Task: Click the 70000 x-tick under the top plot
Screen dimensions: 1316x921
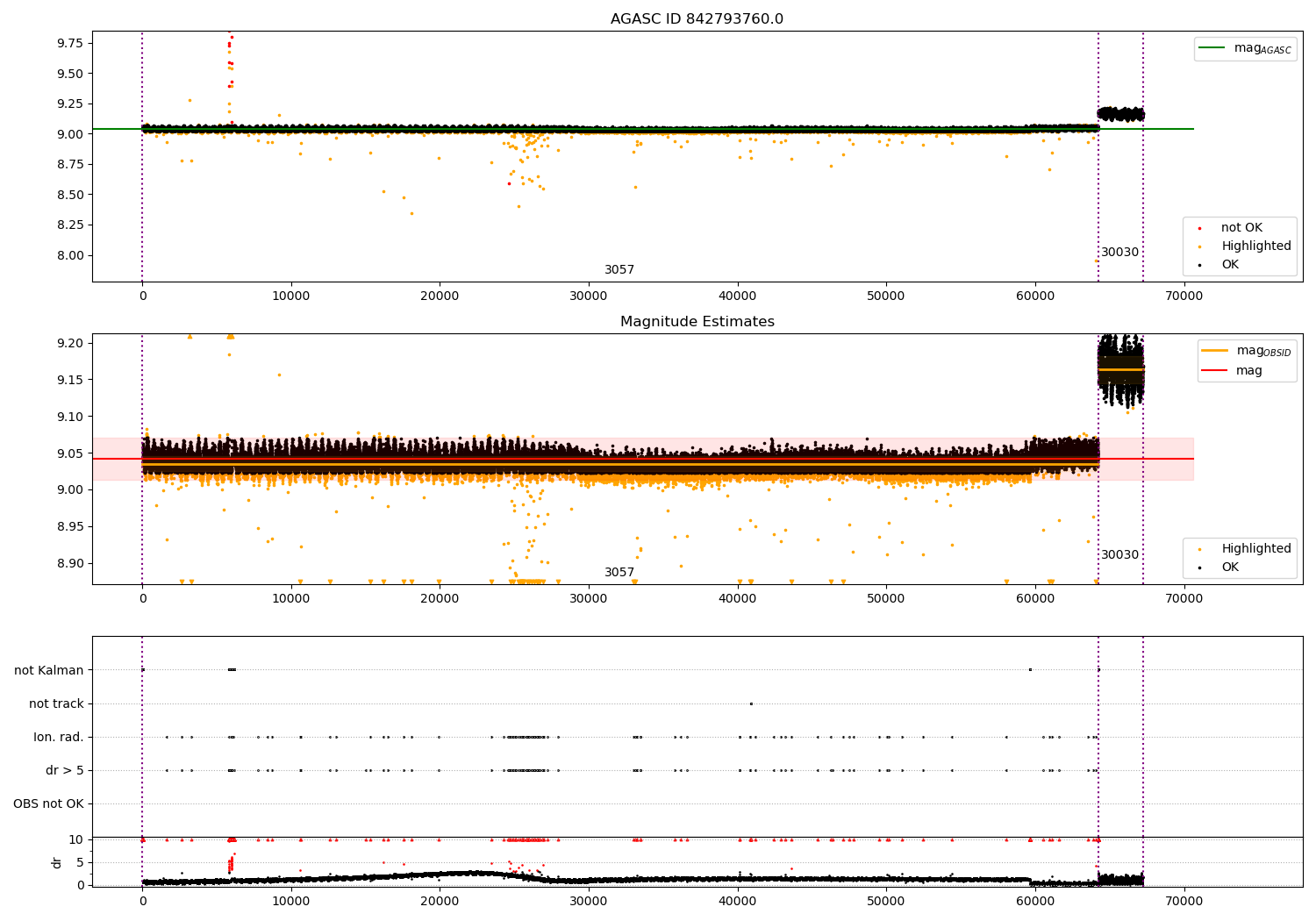Action: [1184, 296]
